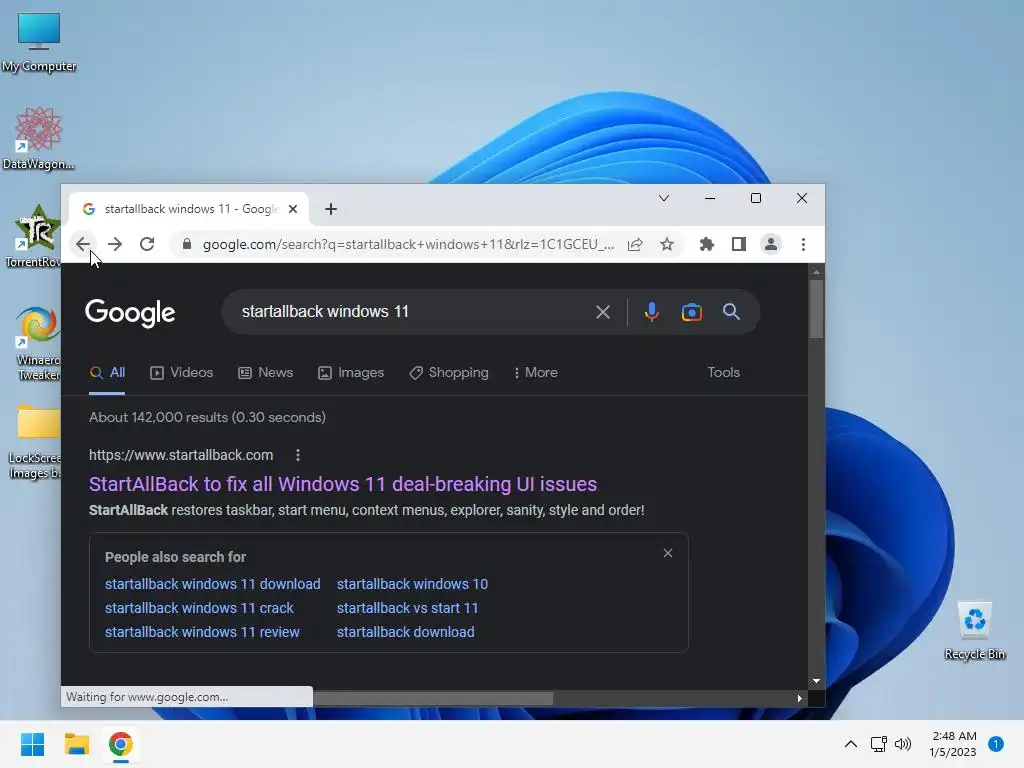The width and height of the screenshot is (1024, 768).
Task: Show hidden system tray icons chevron
Action: [x=850, y=744]
